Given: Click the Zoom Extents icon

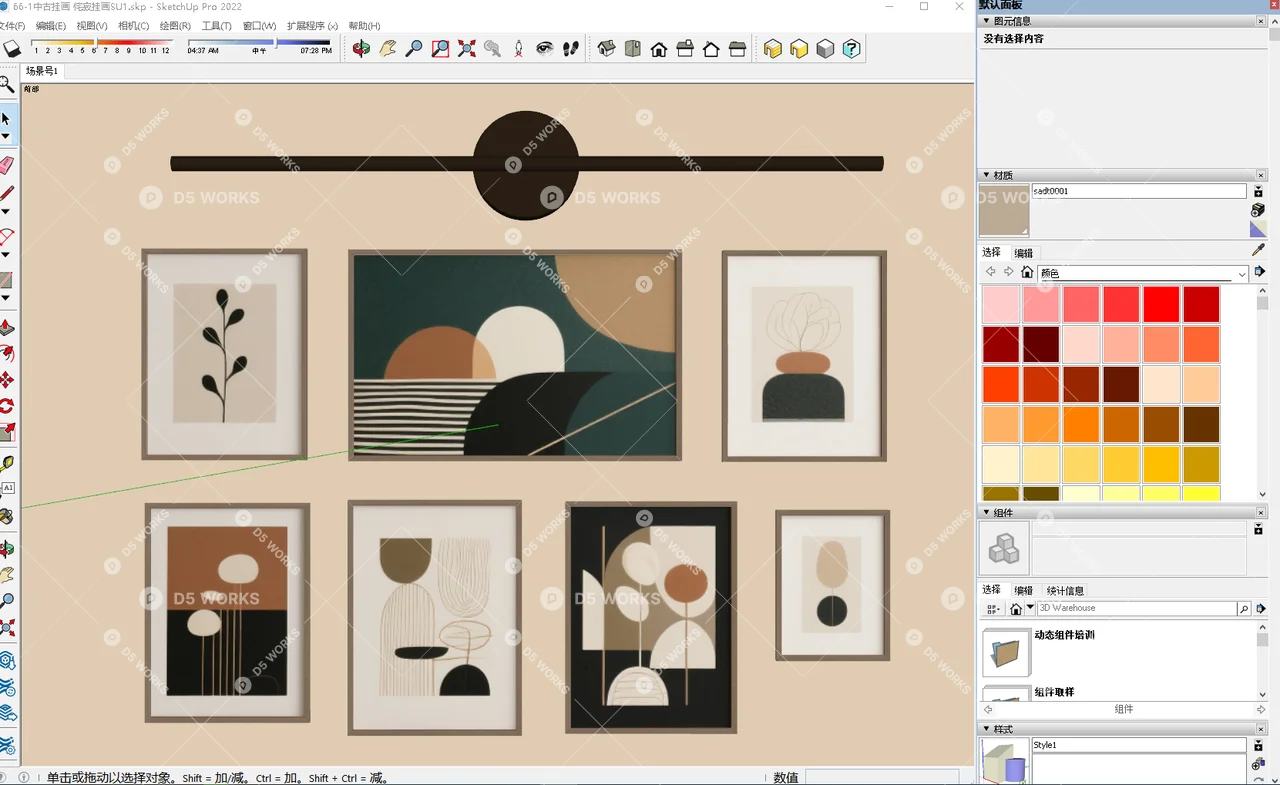Looking at the screenshot, I should pos(466,48).
